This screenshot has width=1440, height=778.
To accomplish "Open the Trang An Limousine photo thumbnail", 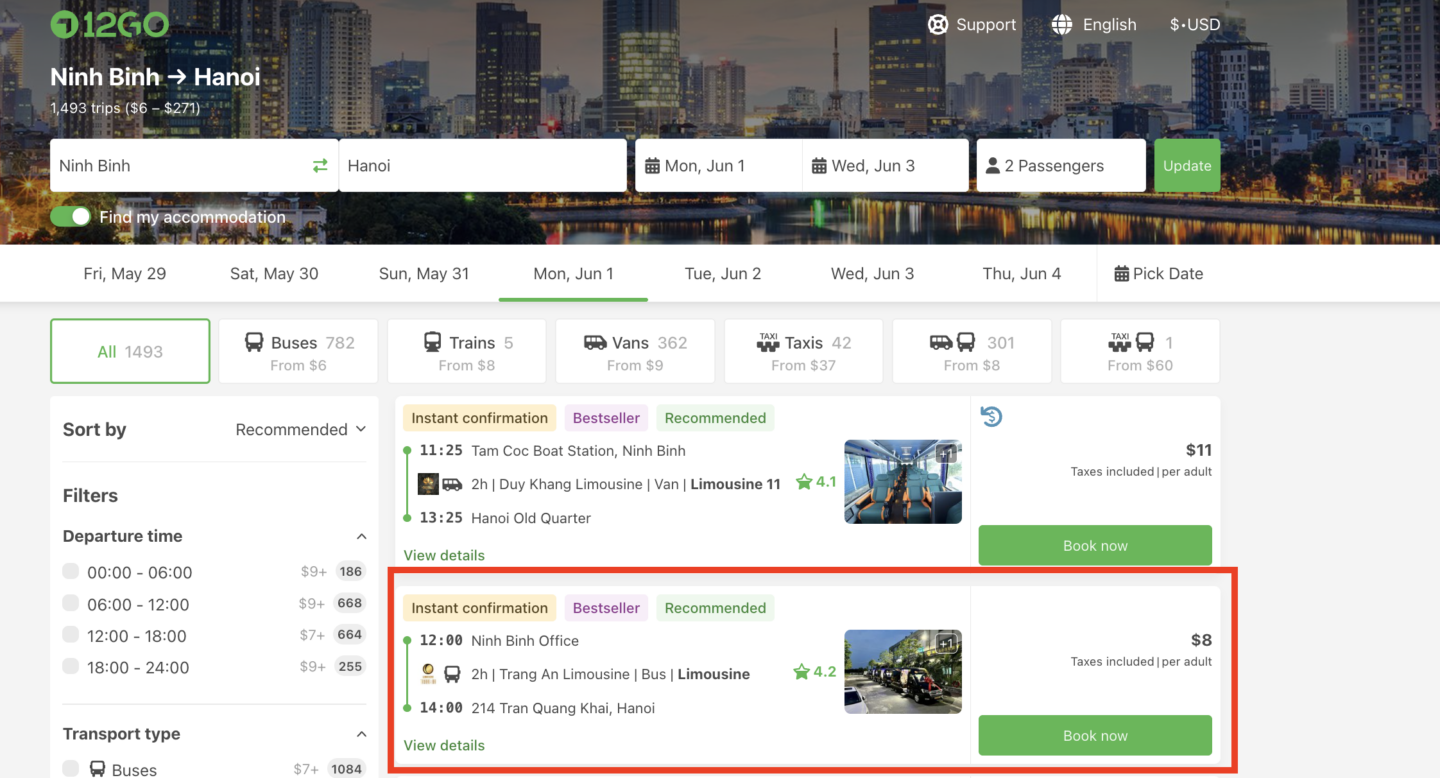I will (903, 672).
